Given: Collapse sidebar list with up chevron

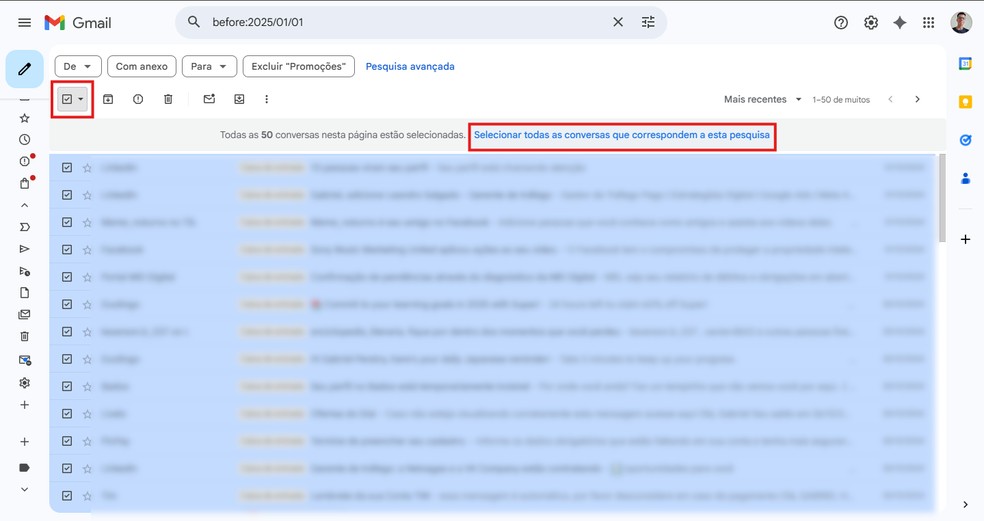Looking at the screenshot, I should pos(24,205).
